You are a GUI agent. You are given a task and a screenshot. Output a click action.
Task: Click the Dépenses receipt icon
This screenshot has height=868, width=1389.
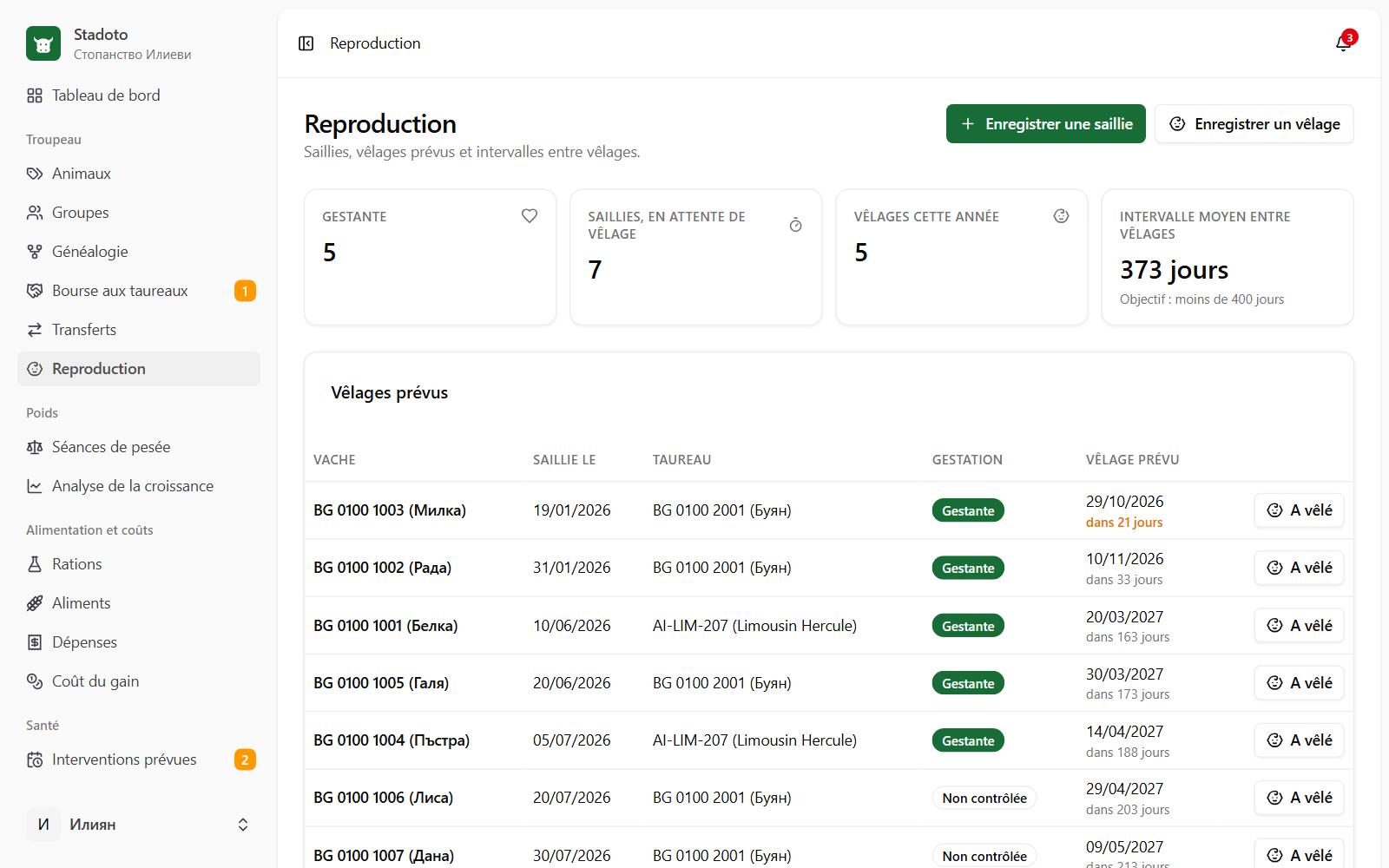[35, 642]
